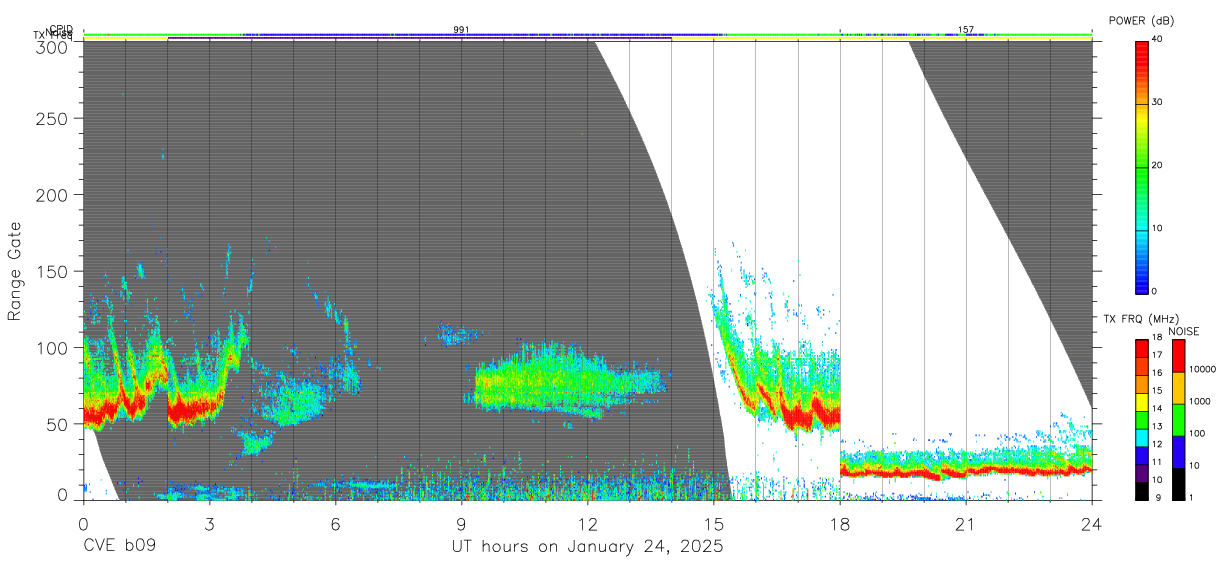Click the 'CVE b09' radar beam label
Viewport: 1228px width, 567px height.
[119, 546]
